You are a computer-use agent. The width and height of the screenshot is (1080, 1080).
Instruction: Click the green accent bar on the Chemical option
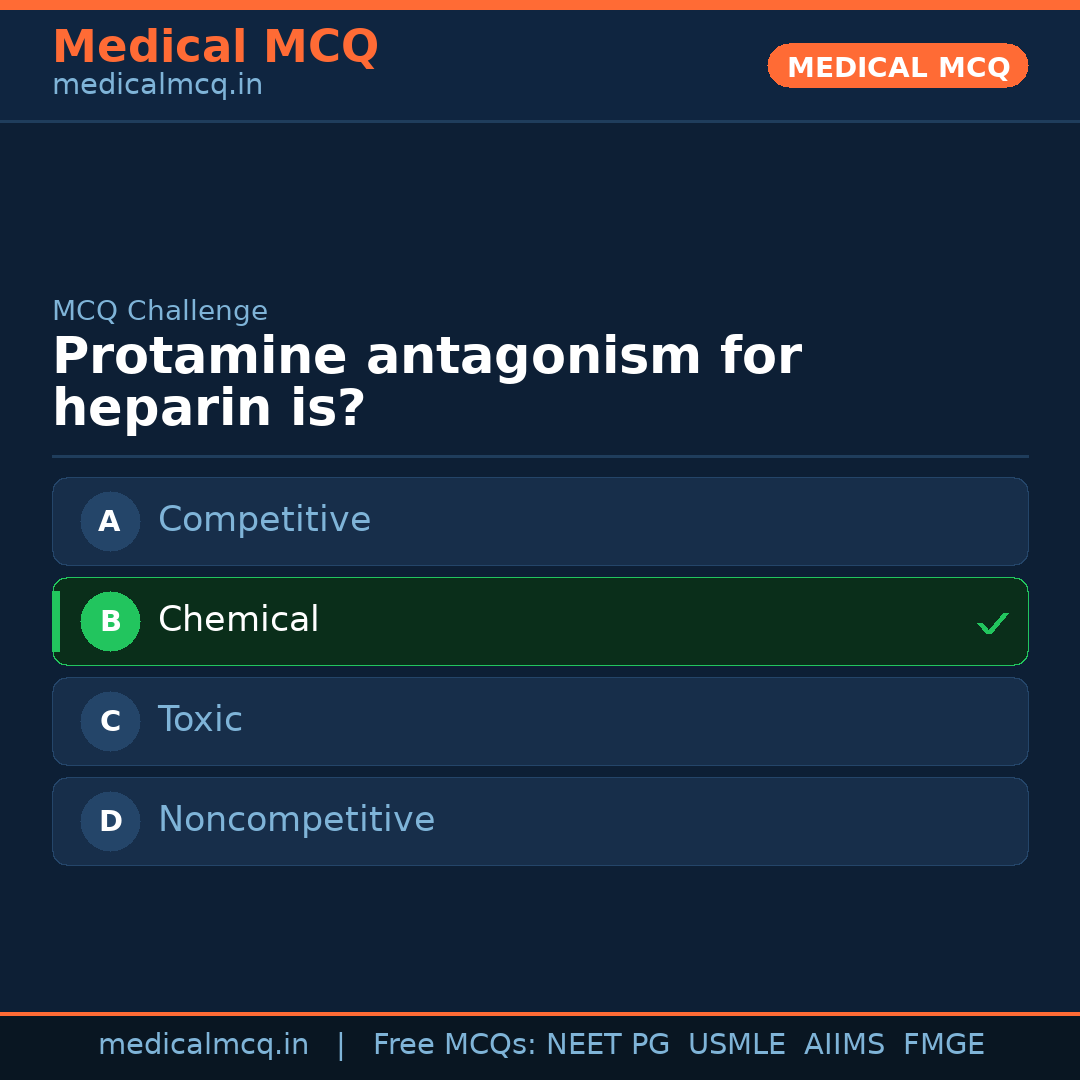[x=57, y=621]
